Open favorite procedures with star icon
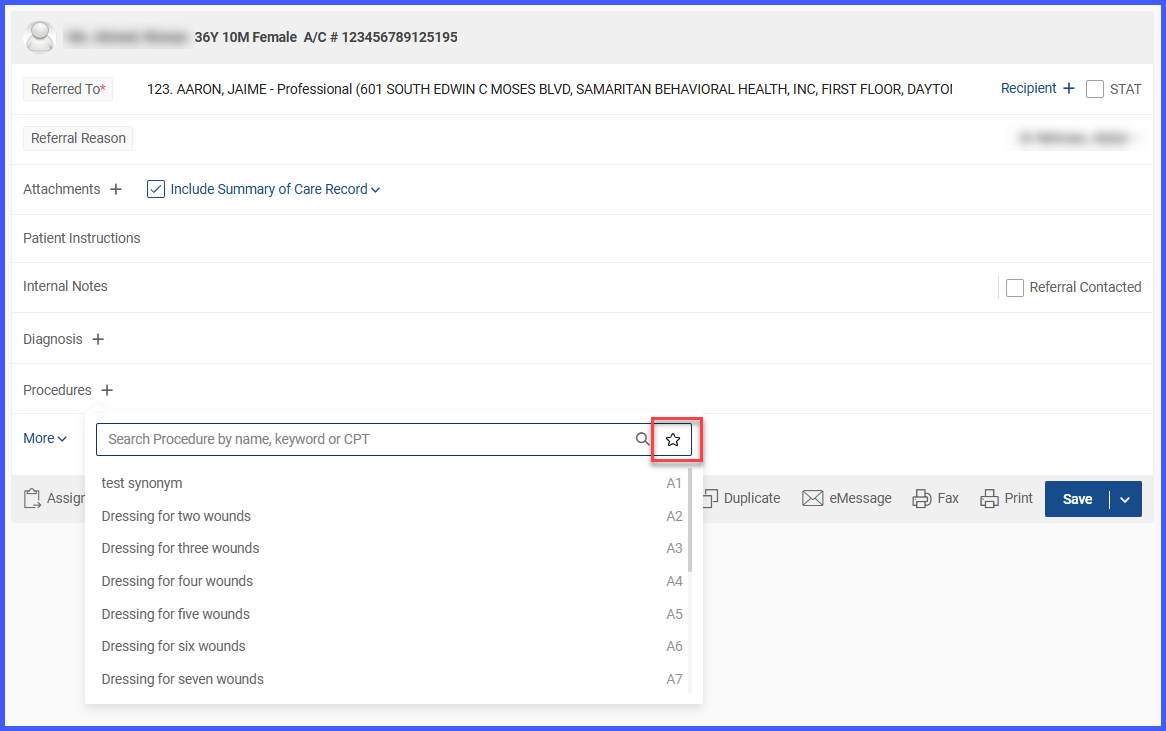Viewport: 1166px width, 731px height. (673, 439)
